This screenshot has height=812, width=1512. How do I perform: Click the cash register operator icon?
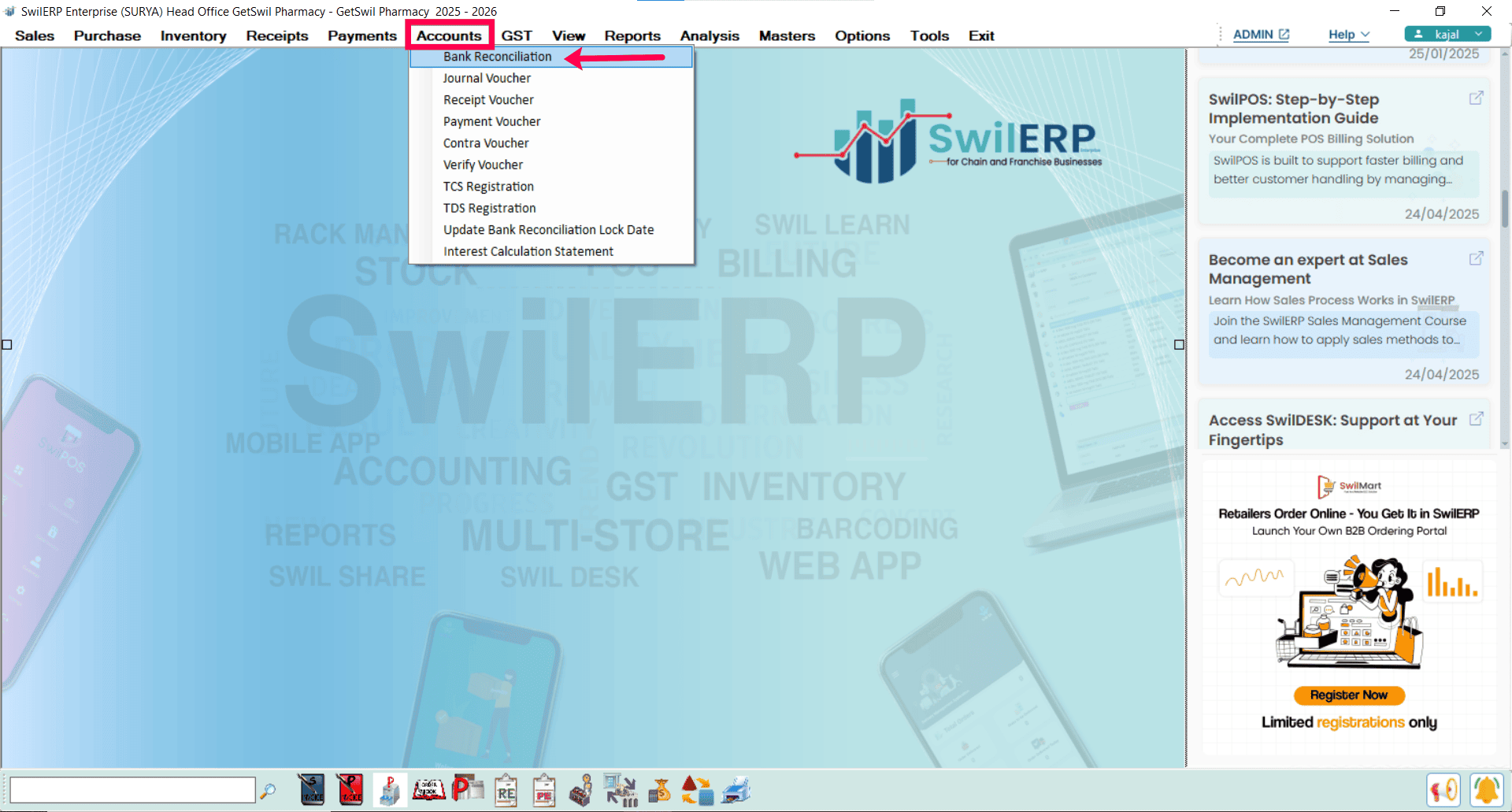pyautogui.click(x=581, y=791)
